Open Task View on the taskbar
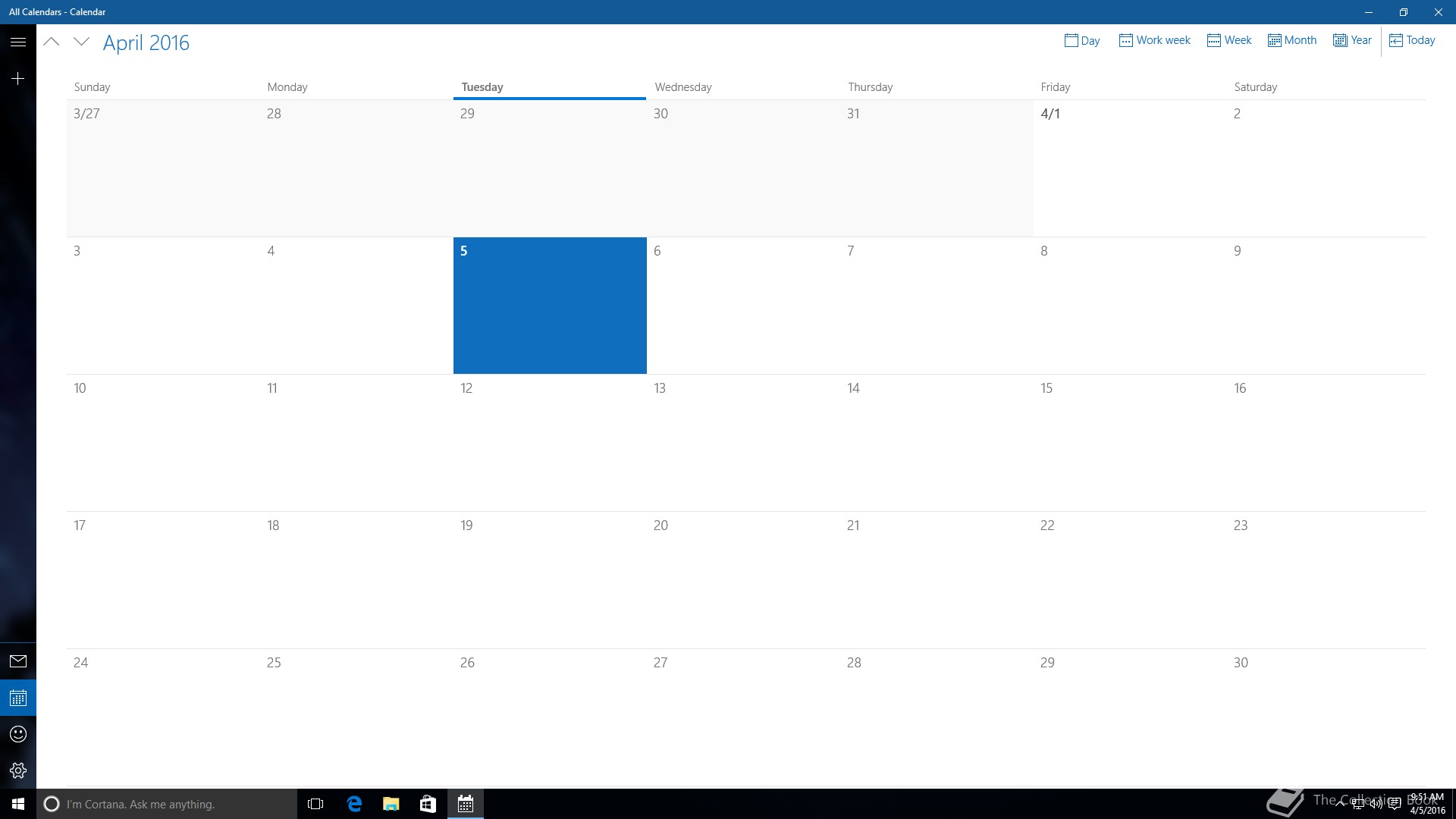 (x=315, y=804)
